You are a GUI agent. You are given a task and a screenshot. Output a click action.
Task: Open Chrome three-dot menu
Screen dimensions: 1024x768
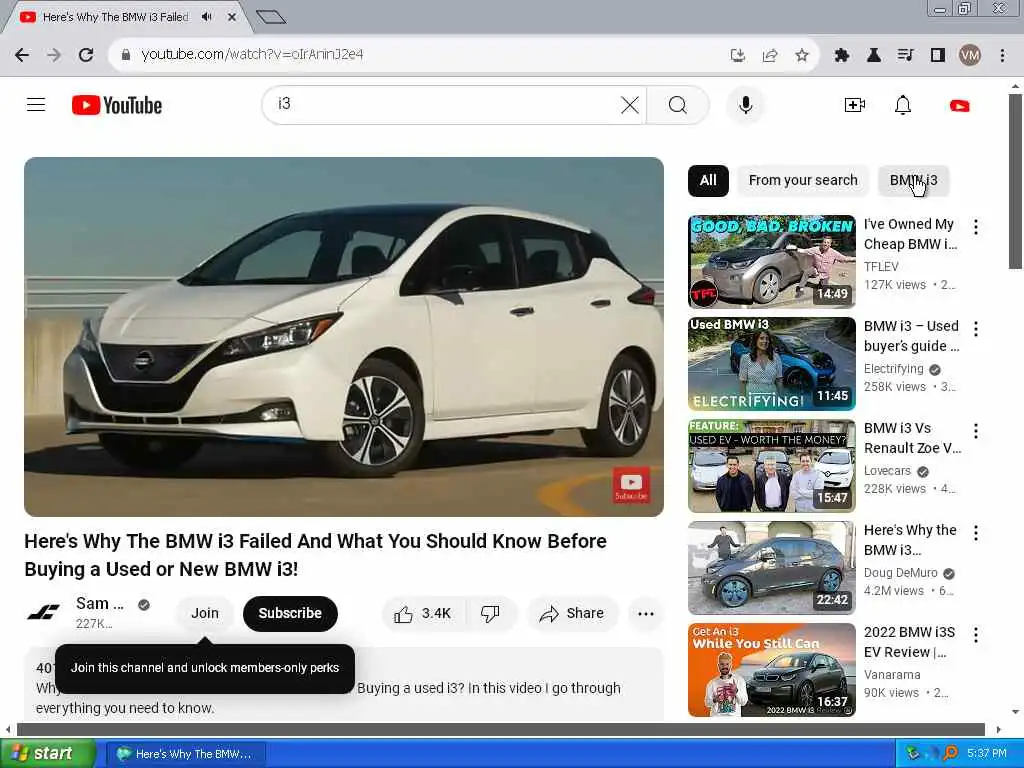tap(1002, 55)
